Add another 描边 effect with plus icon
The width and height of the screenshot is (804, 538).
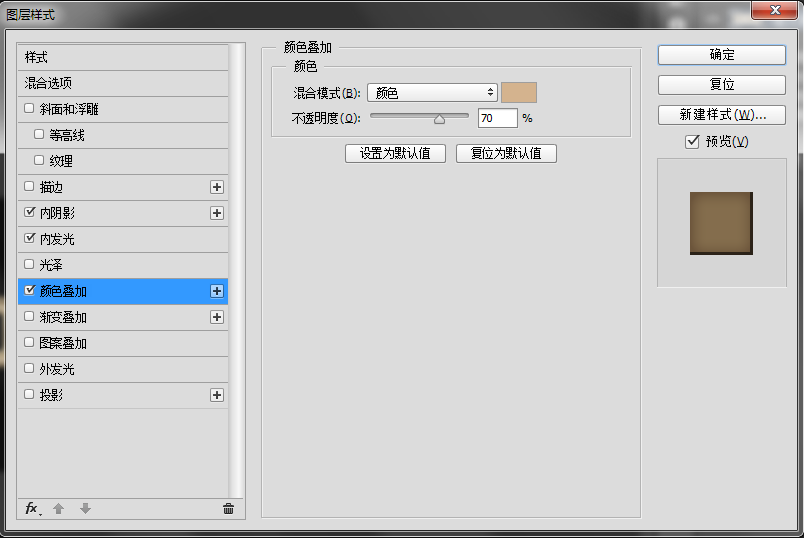pyautogui.click(x=217, y=187)
